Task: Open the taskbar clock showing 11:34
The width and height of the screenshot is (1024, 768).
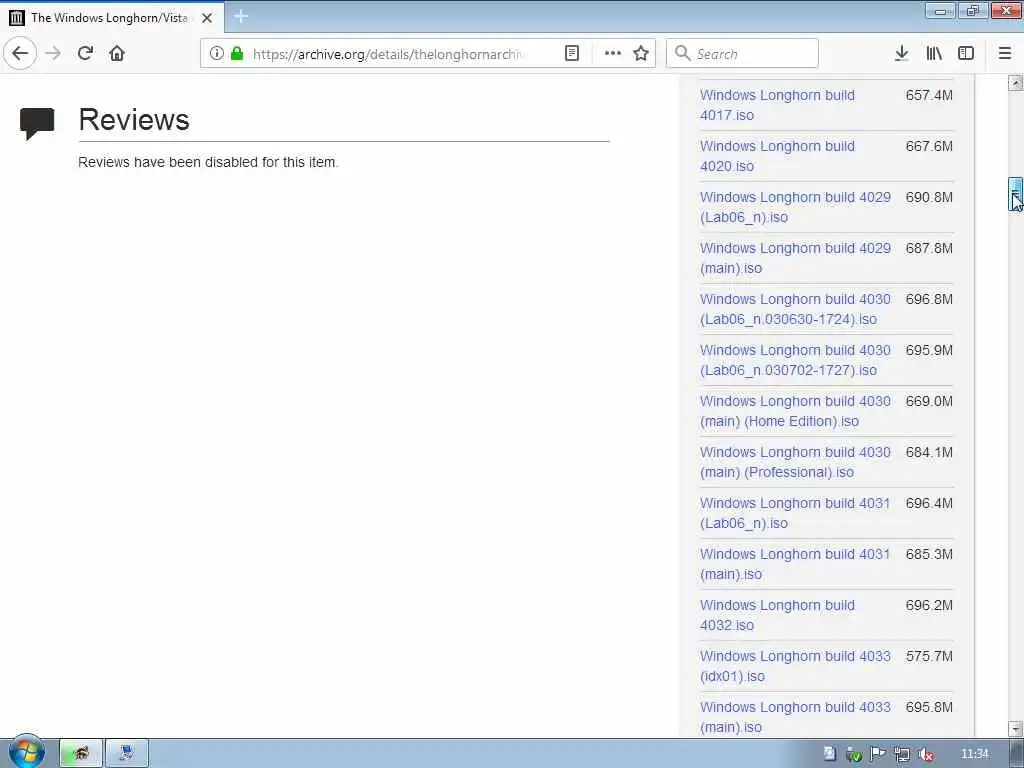Action: pos(974,754)
